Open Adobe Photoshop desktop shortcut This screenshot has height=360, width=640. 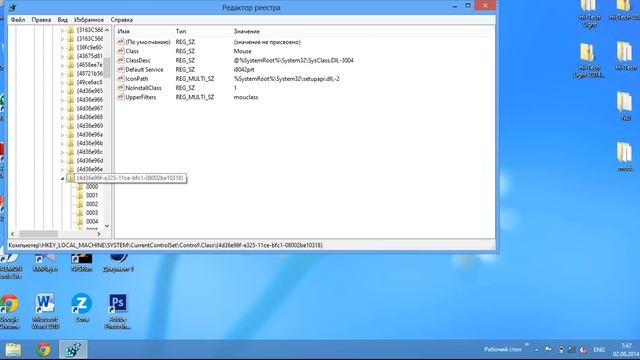(118, 310)
